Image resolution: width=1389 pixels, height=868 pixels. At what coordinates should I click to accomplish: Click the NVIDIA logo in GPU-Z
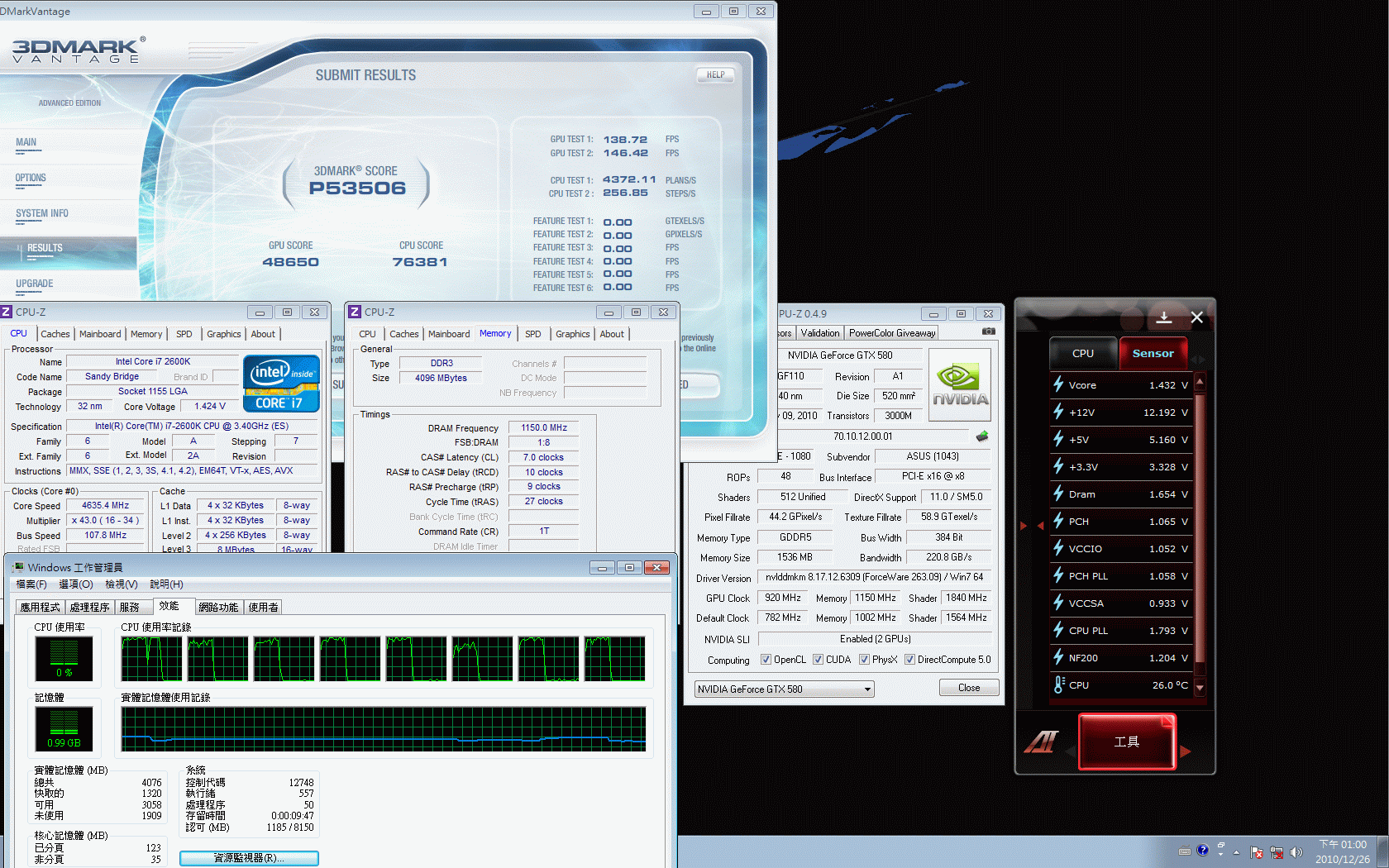tap(960, 384)
